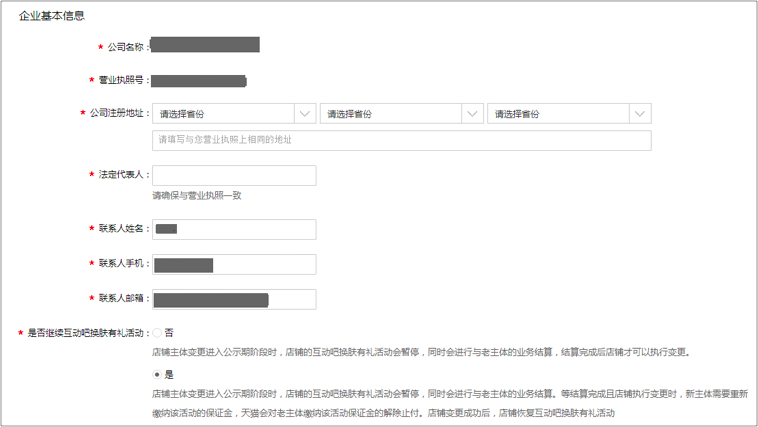Open the middle 请选择省份 dropdown
Viewport: 758px width, 427px height.
coord(390,114)
